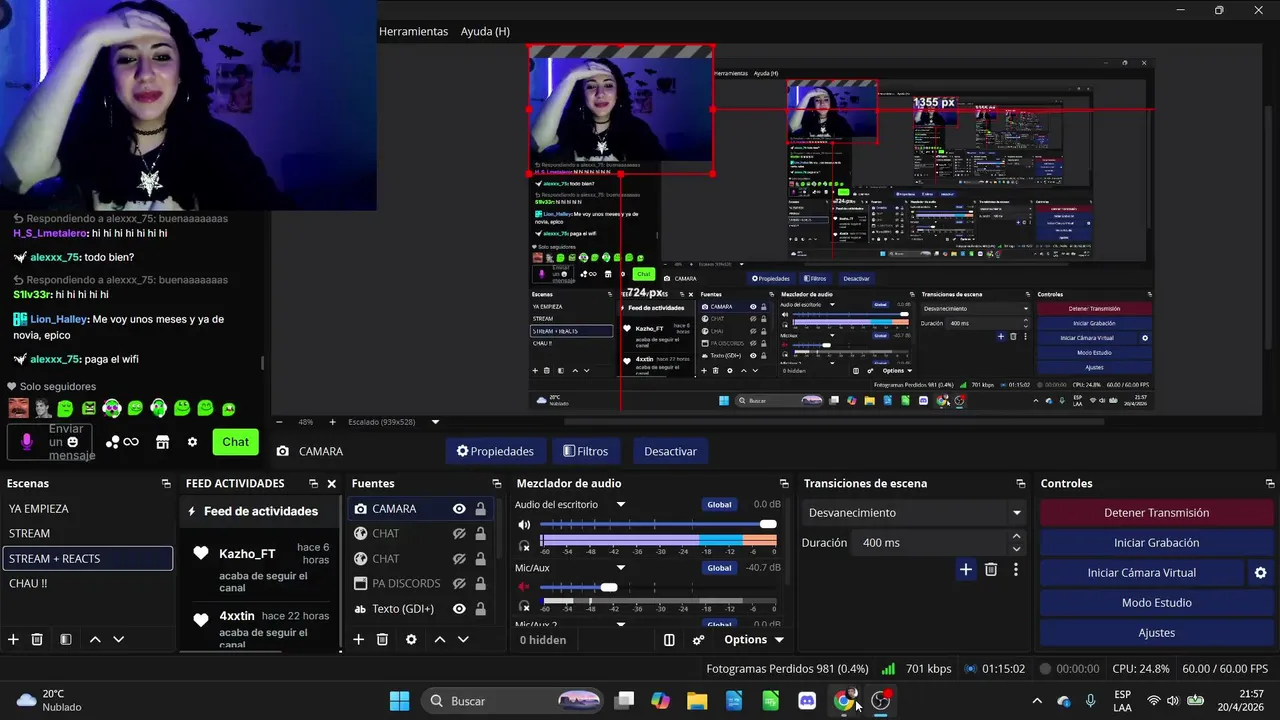This screenshot has height=720, width=1280.
Task: Pop out the Escenas dock panel
Action: [166, 484]
